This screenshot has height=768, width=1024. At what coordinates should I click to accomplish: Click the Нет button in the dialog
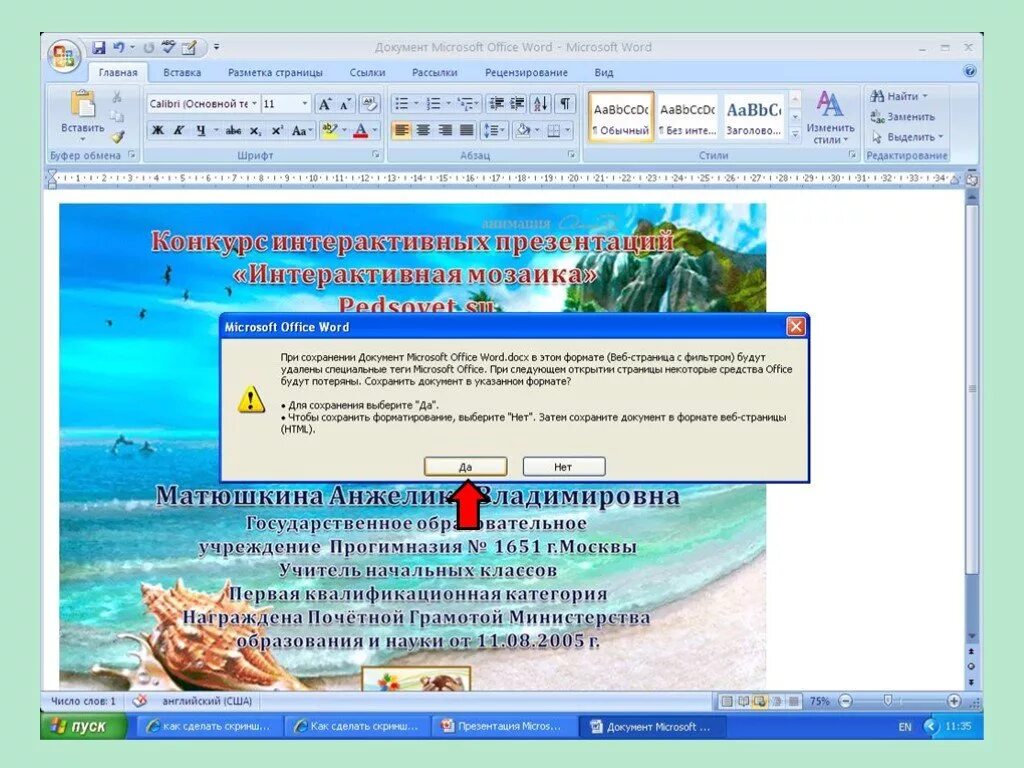point(564,467)
